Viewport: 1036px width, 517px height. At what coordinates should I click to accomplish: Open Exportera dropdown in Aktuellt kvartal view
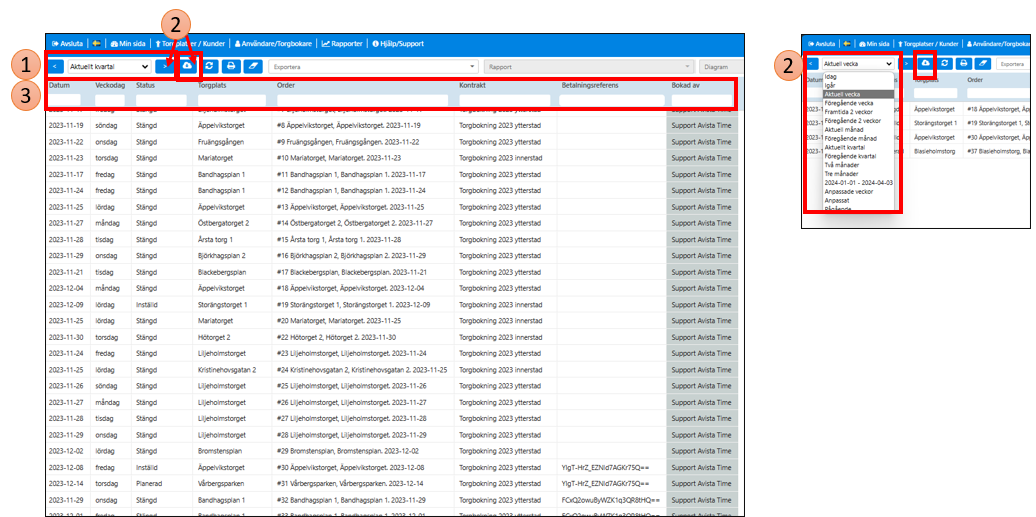374,66
